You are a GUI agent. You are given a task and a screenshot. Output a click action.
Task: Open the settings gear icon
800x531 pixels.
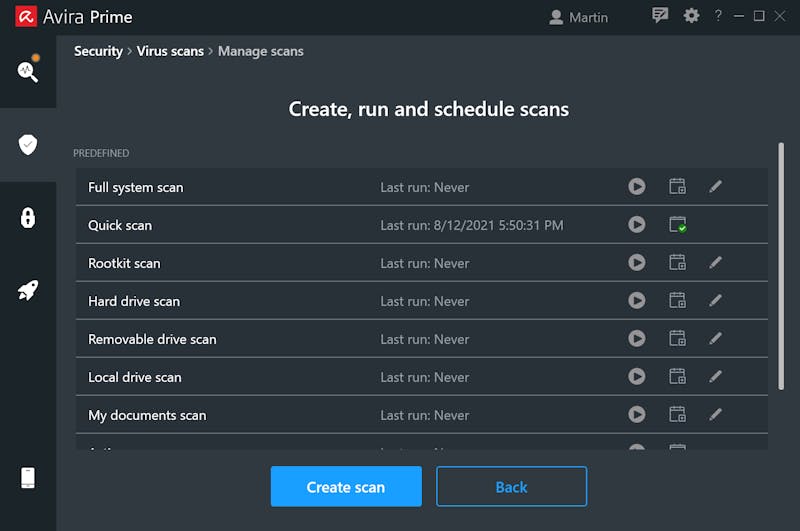(x=691, y=16)
